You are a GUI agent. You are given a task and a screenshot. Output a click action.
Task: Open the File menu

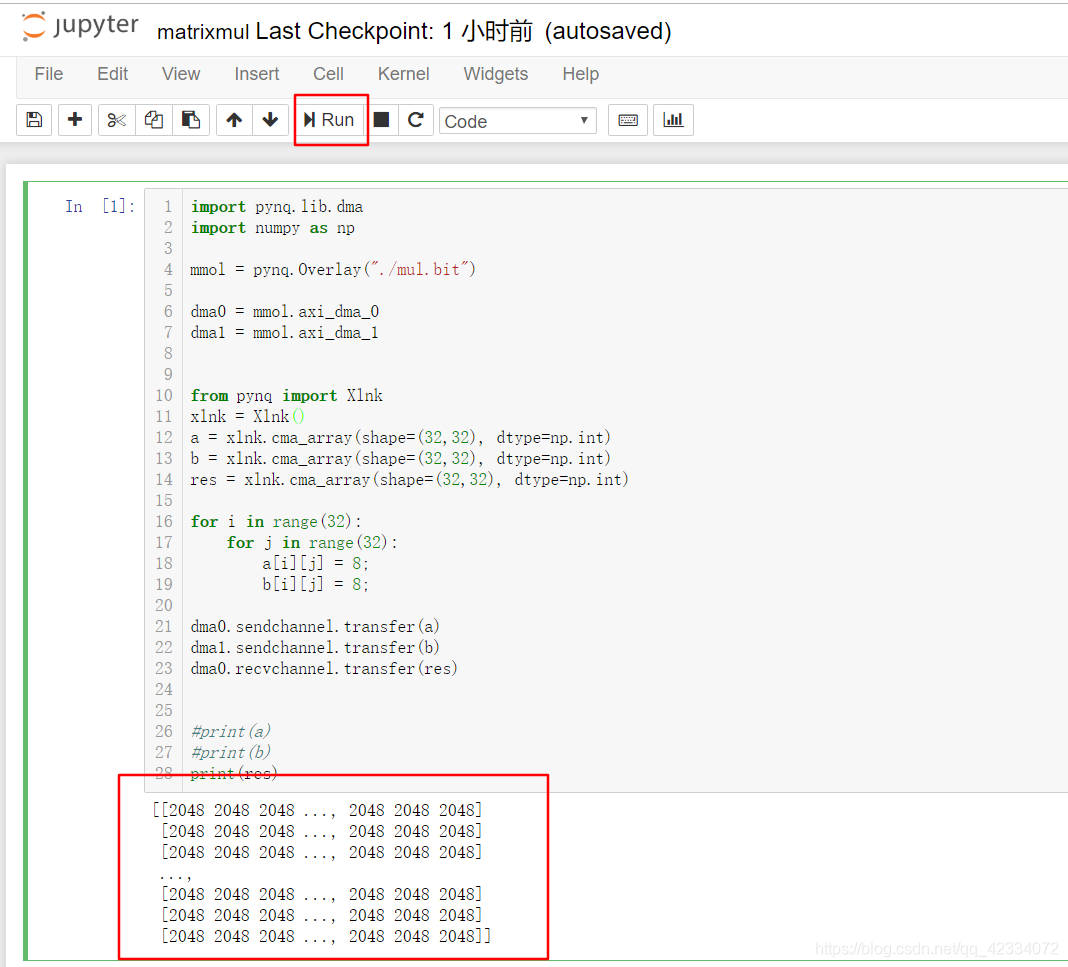pos(49,74)
